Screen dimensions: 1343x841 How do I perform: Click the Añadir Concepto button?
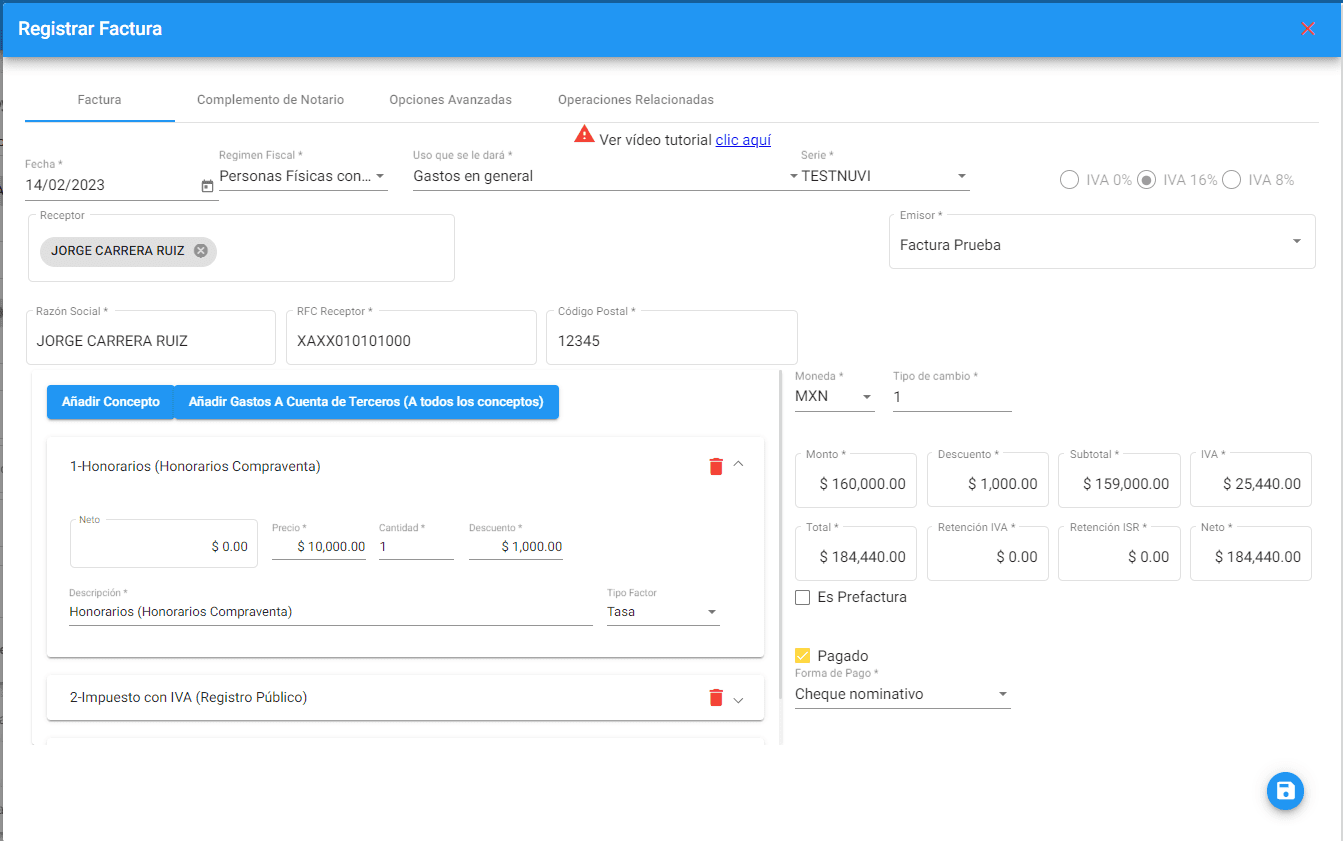click(111, 402)
